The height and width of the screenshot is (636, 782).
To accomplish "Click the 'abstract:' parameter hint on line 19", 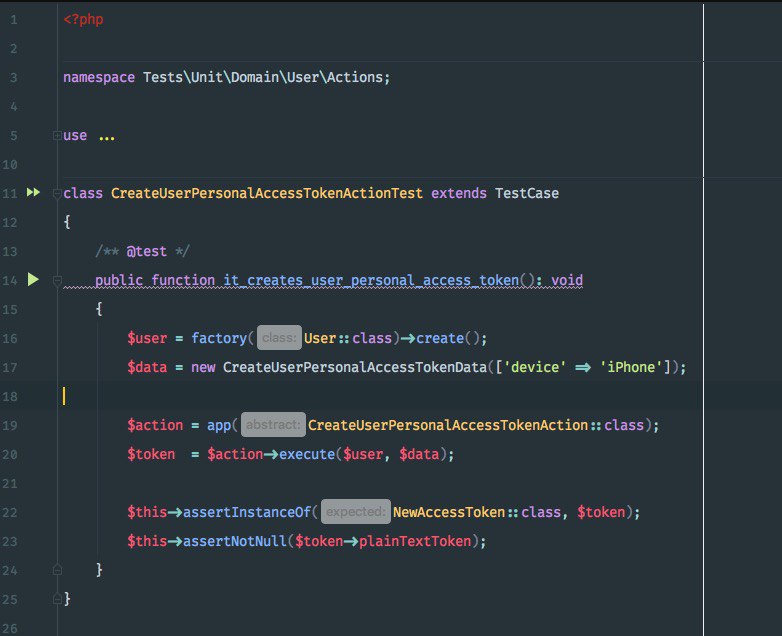I will (x=273, y=424).
